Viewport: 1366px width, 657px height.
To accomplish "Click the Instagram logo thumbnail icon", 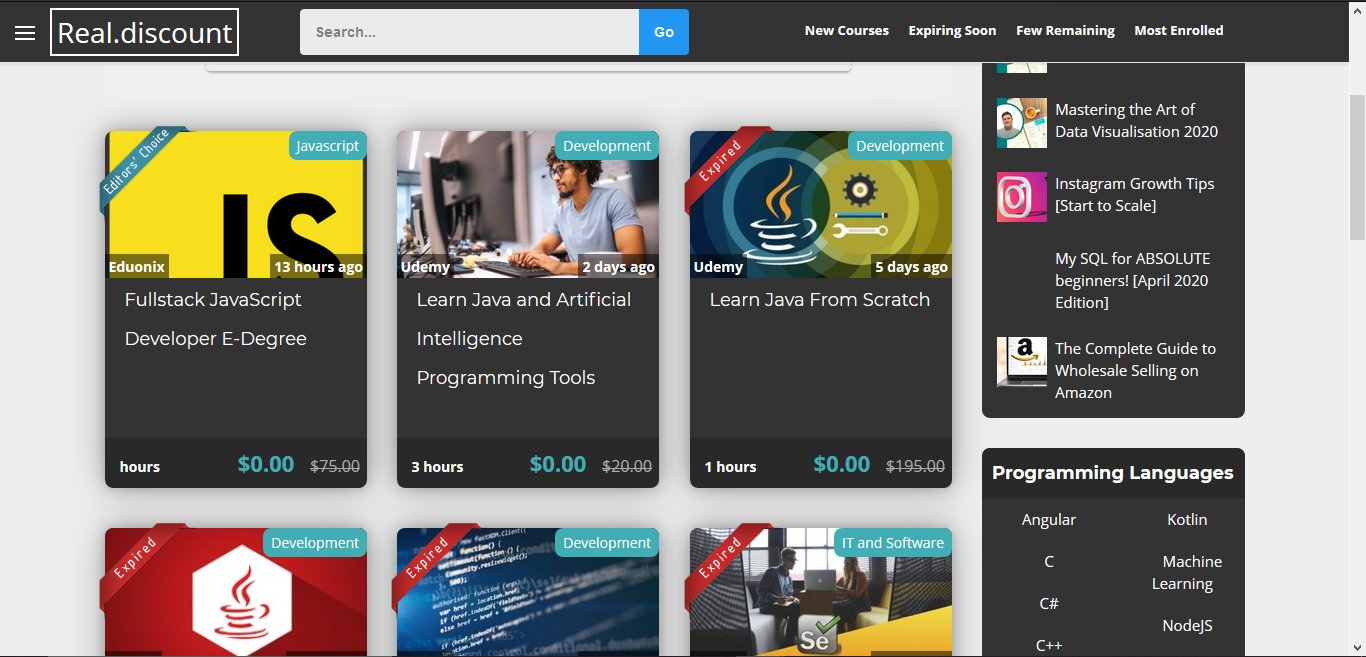I will (x=1022, y=196).
